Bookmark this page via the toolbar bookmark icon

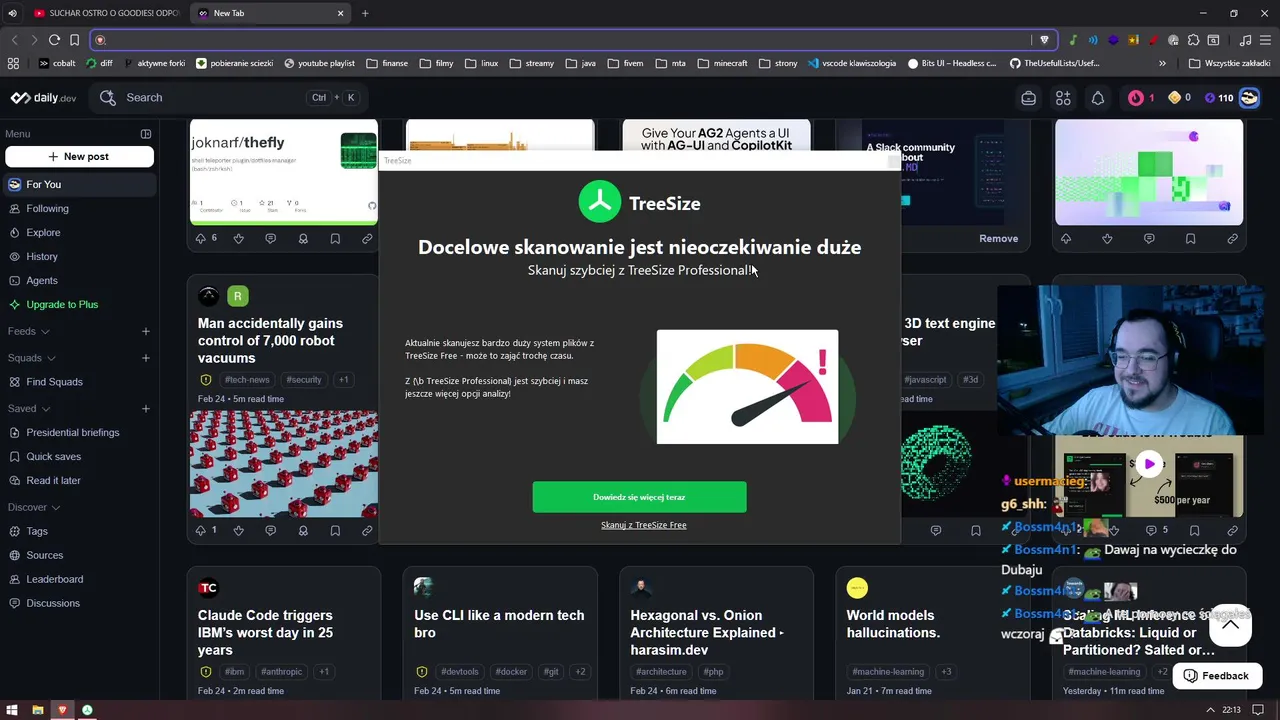pos(74,40)
